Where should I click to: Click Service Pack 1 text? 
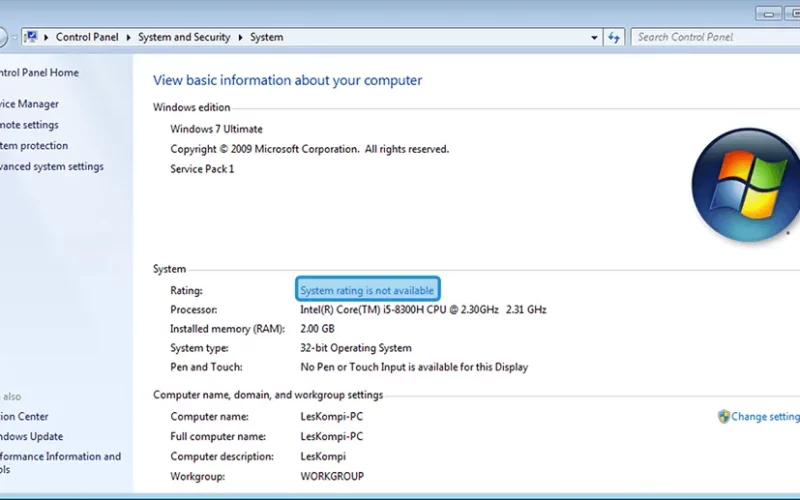tap(202, 169)
